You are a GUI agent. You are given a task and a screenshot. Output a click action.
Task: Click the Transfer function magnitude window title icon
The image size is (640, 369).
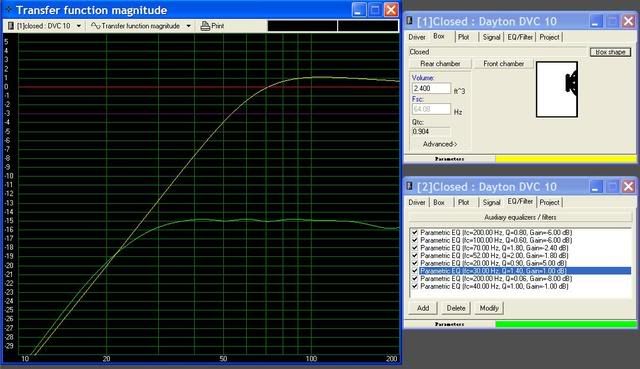tap(8, 9)
